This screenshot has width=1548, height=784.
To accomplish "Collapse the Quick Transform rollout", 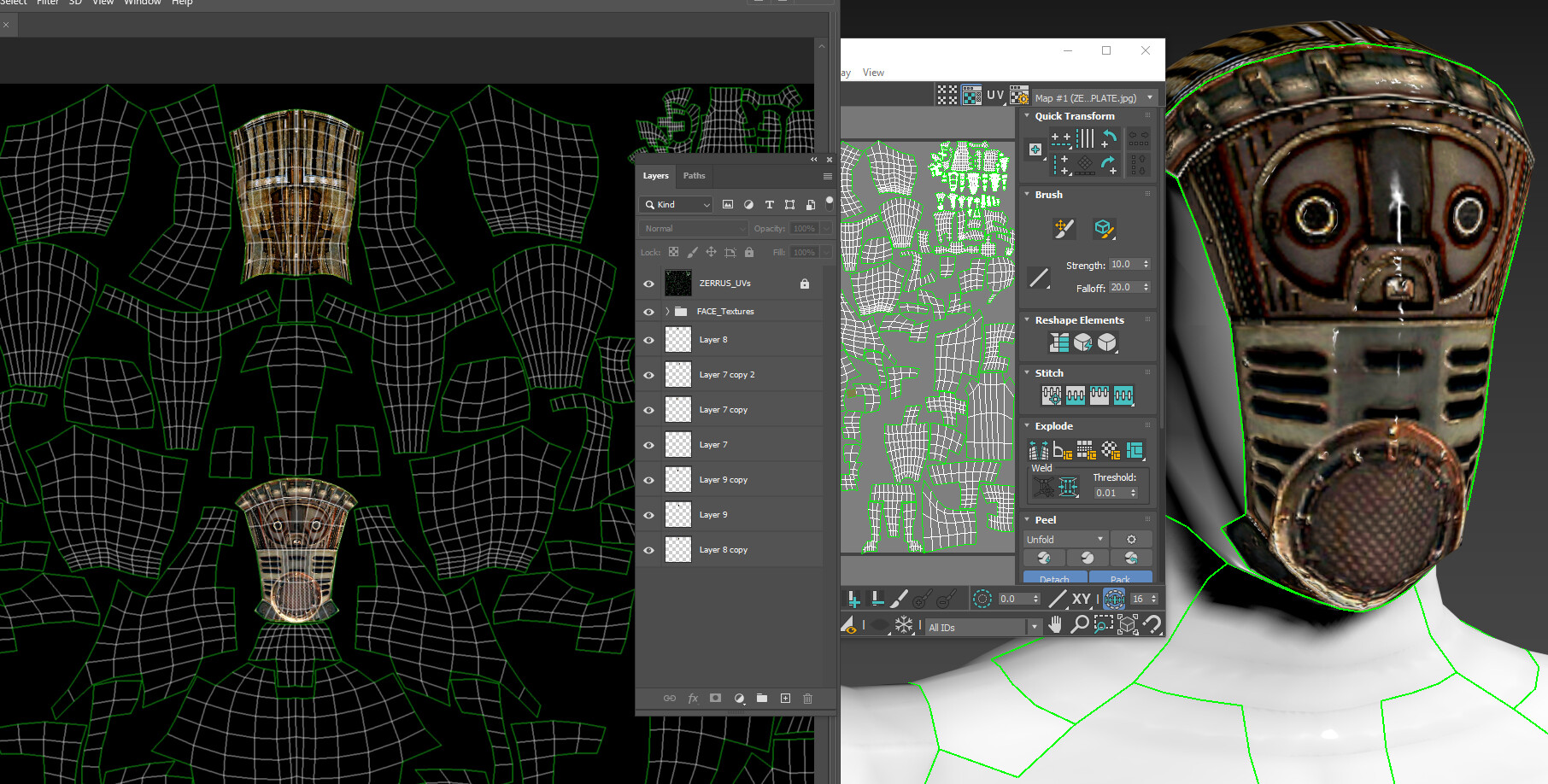I will click(1027, 116).
